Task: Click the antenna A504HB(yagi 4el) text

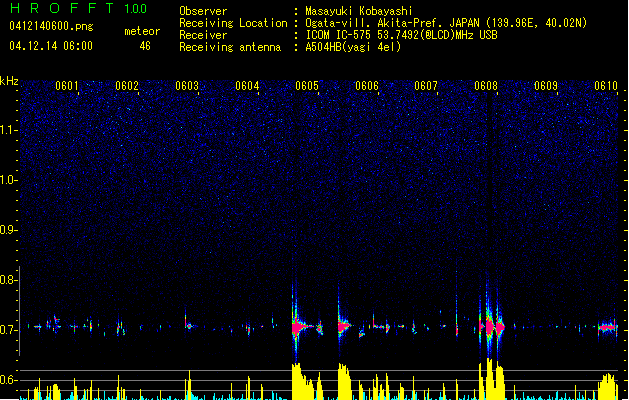Action: coord(353,47)
